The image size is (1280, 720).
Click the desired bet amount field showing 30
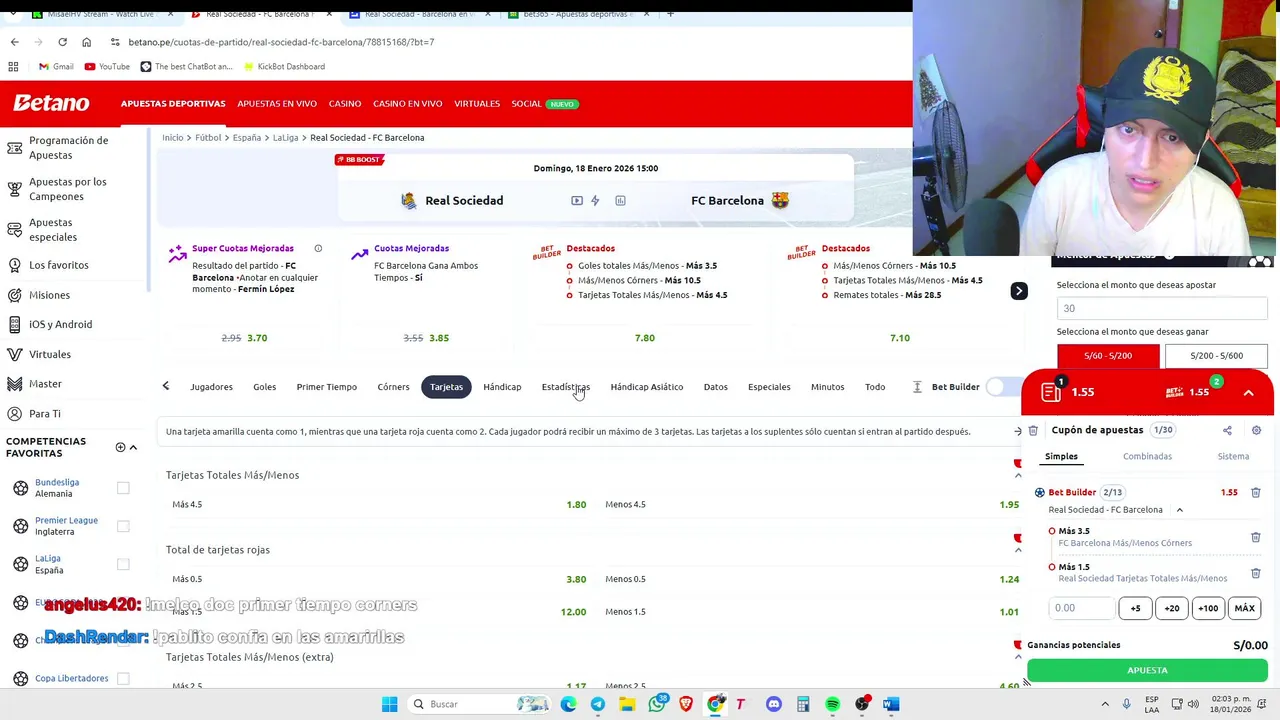point(1162,308)
